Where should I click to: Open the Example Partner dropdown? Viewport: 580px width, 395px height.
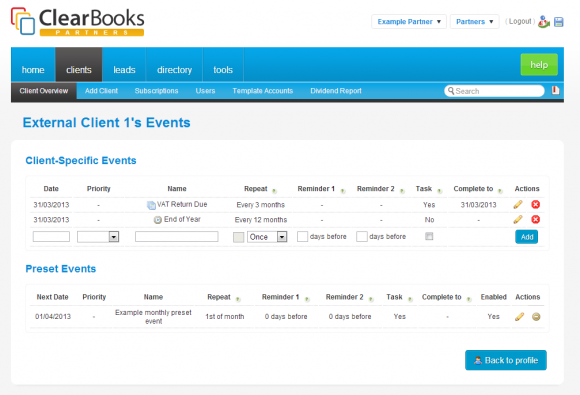[x=409, y=21]
